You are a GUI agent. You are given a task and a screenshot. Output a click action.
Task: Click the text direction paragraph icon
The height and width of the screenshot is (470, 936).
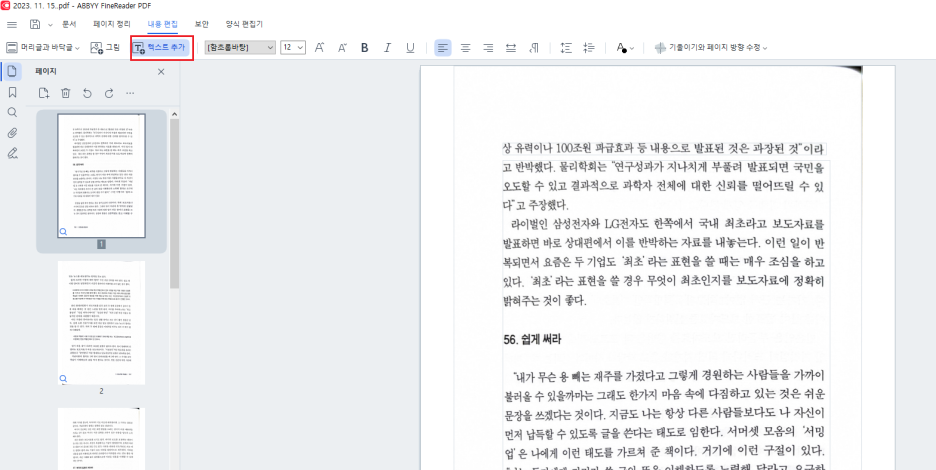[534, 48]
